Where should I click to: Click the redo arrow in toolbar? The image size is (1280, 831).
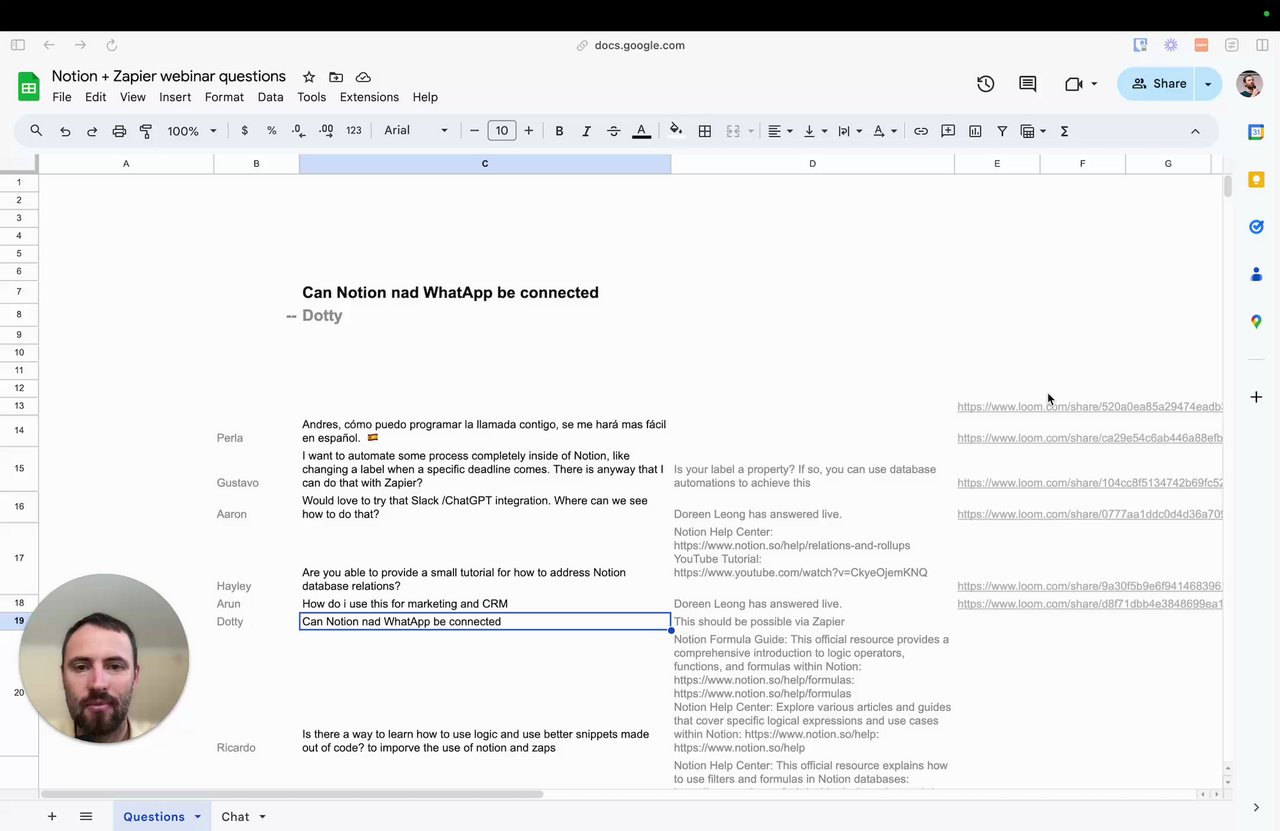click(x=92, y=131)
